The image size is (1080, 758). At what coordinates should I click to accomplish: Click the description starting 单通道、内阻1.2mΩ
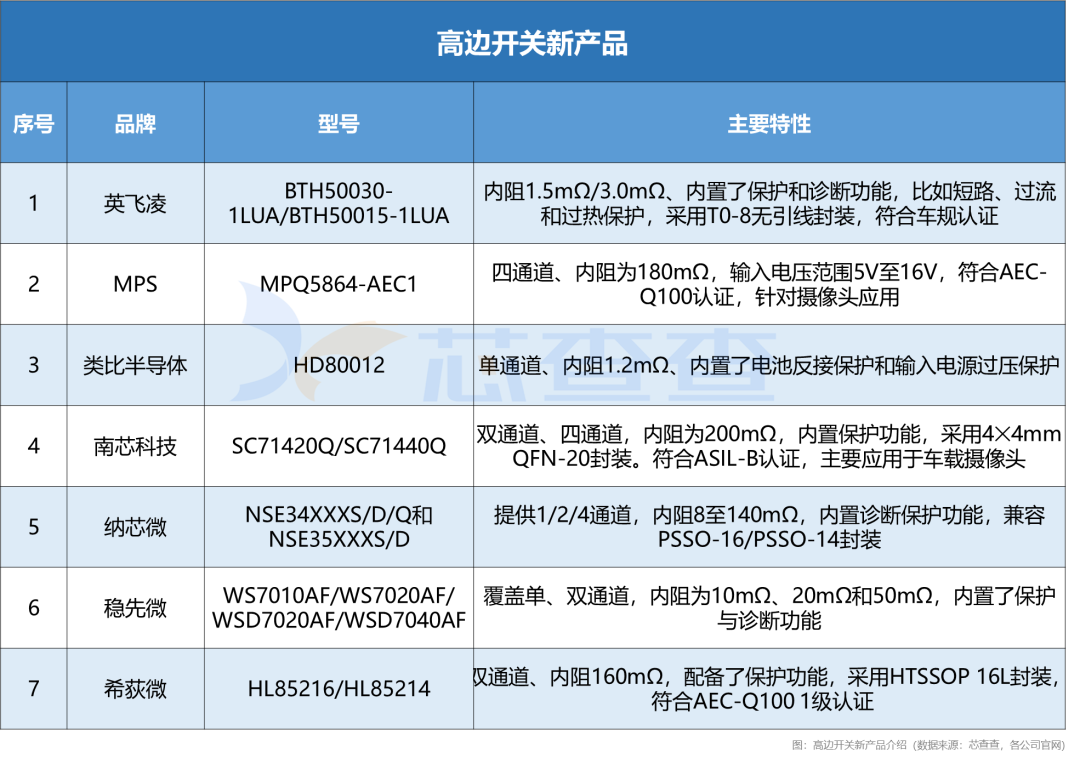click(769, 365)
